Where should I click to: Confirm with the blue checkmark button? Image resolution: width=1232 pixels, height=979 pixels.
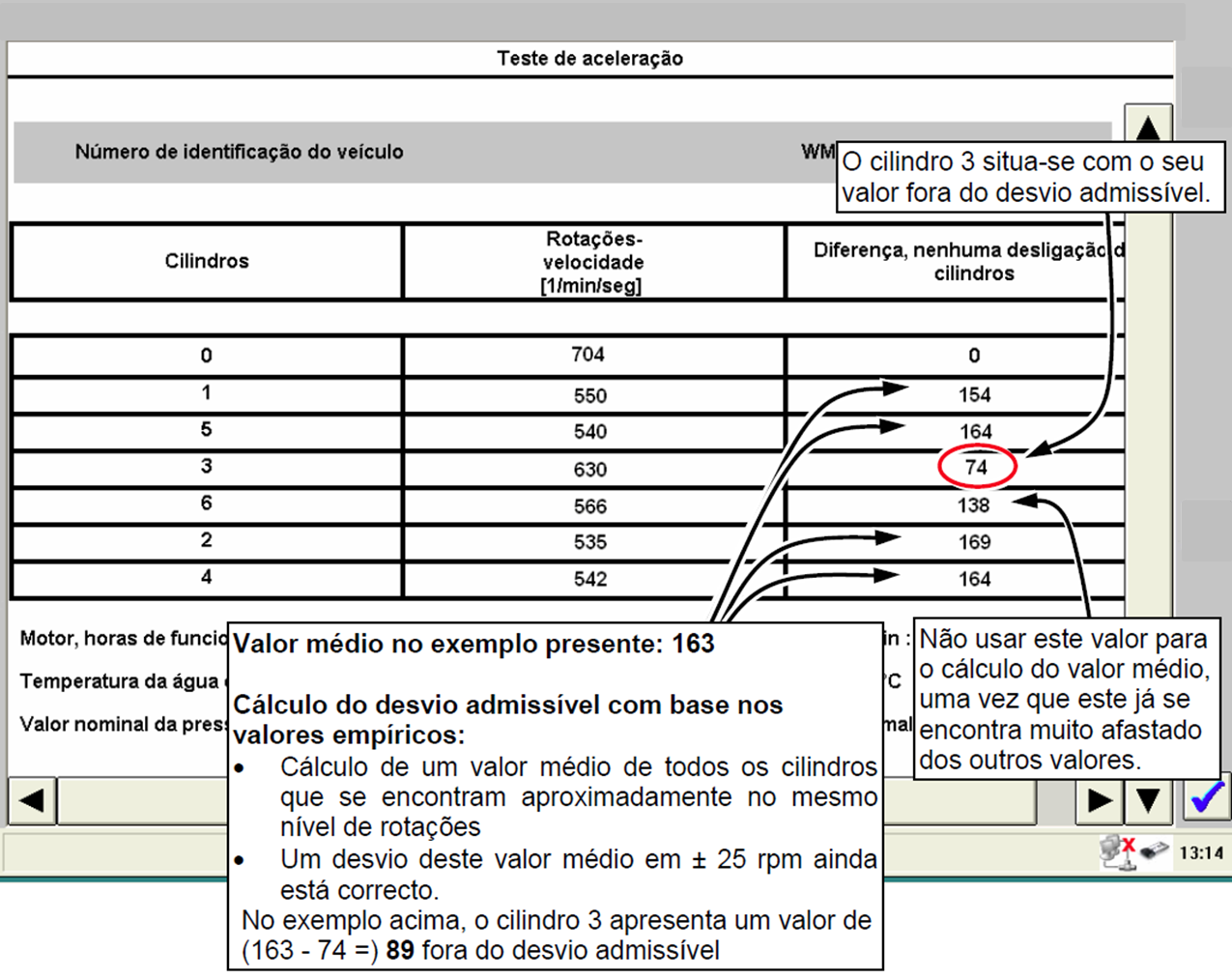point(1207,799)
